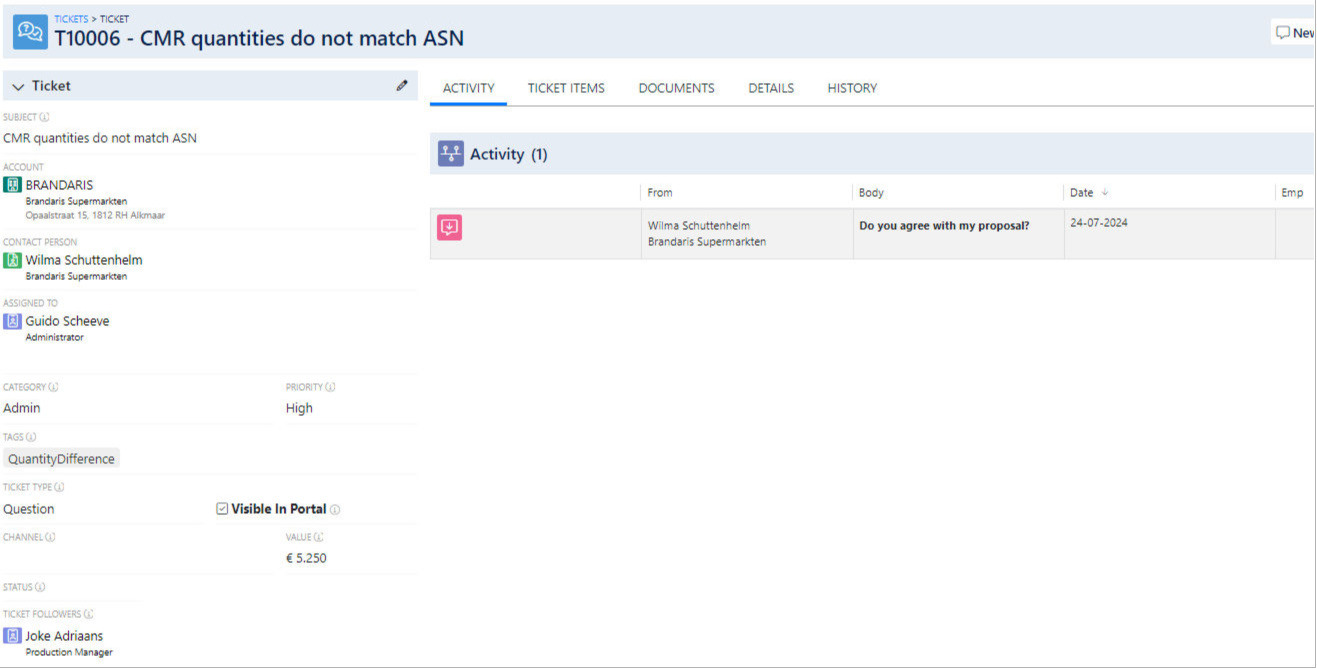1317x669 pixels.
Task: Switch to the Ticket Items tab
Action: 566,88
